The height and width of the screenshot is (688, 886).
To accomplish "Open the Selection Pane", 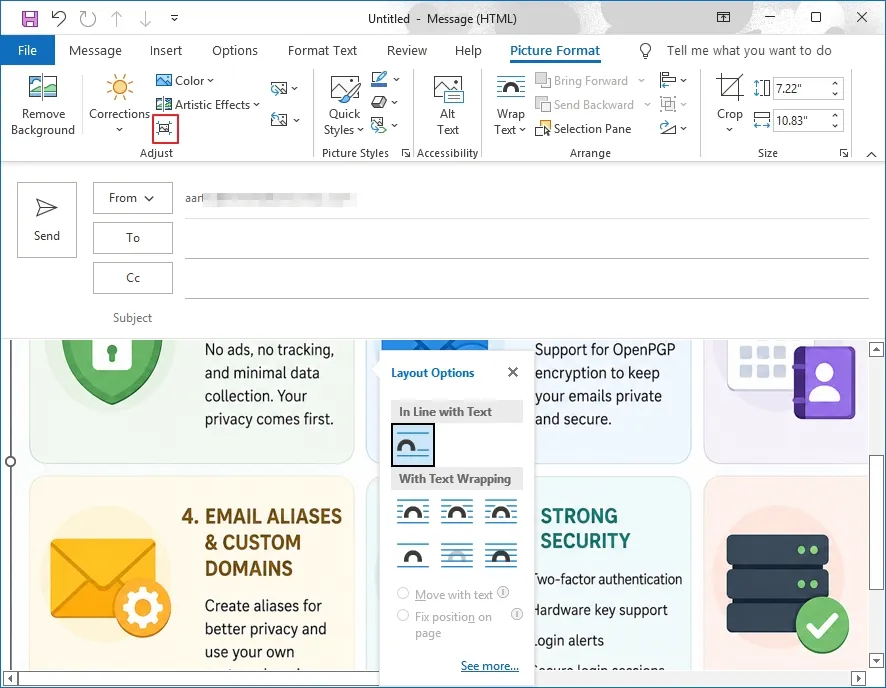I will coord(583,129).
